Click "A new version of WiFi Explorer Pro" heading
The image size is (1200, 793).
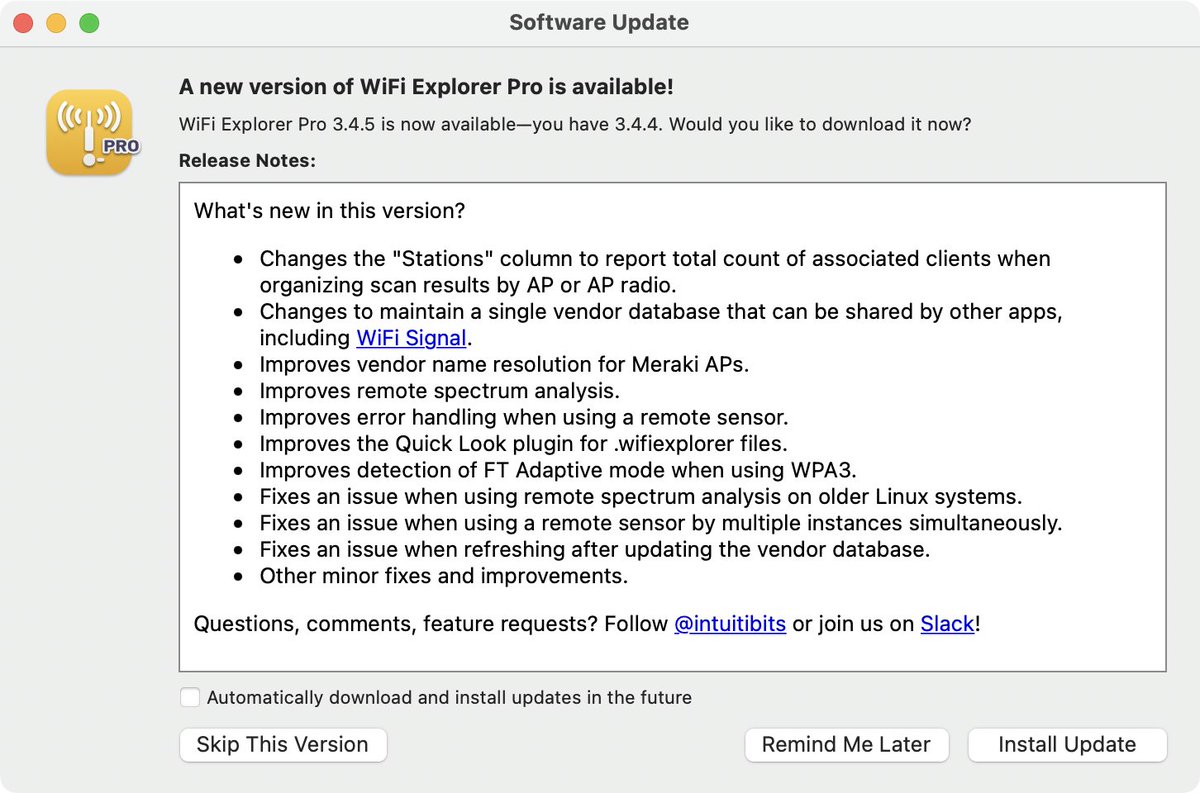click(426, 87)
